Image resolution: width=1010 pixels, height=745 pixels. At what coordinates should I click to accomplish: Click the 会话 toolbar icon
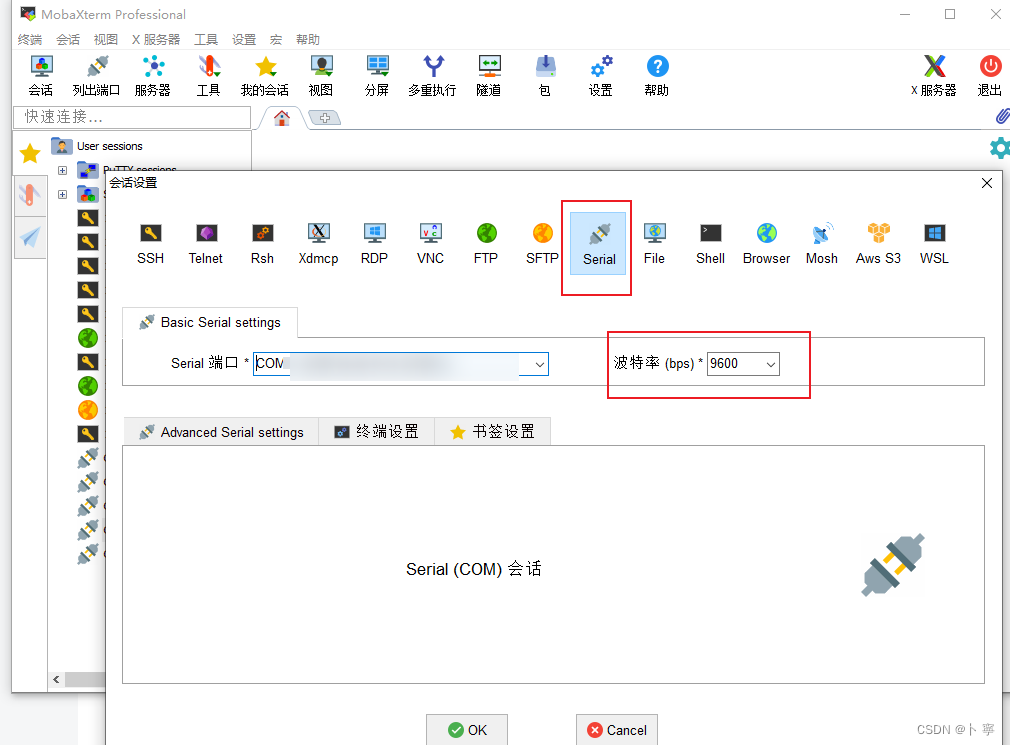pos(41,76)
